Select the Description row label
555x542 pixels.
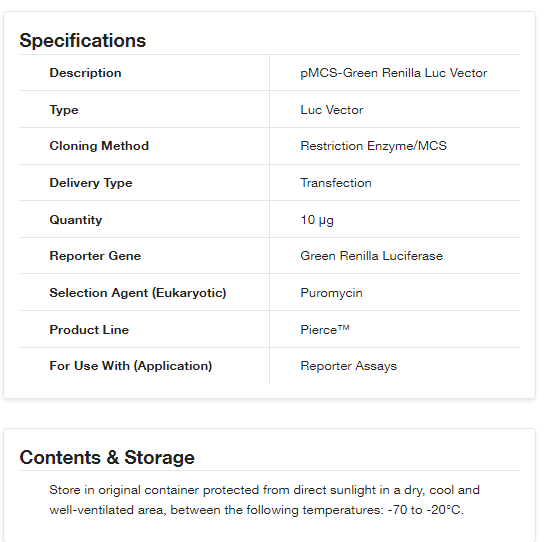pyautogui.click(x=85, y=73)
